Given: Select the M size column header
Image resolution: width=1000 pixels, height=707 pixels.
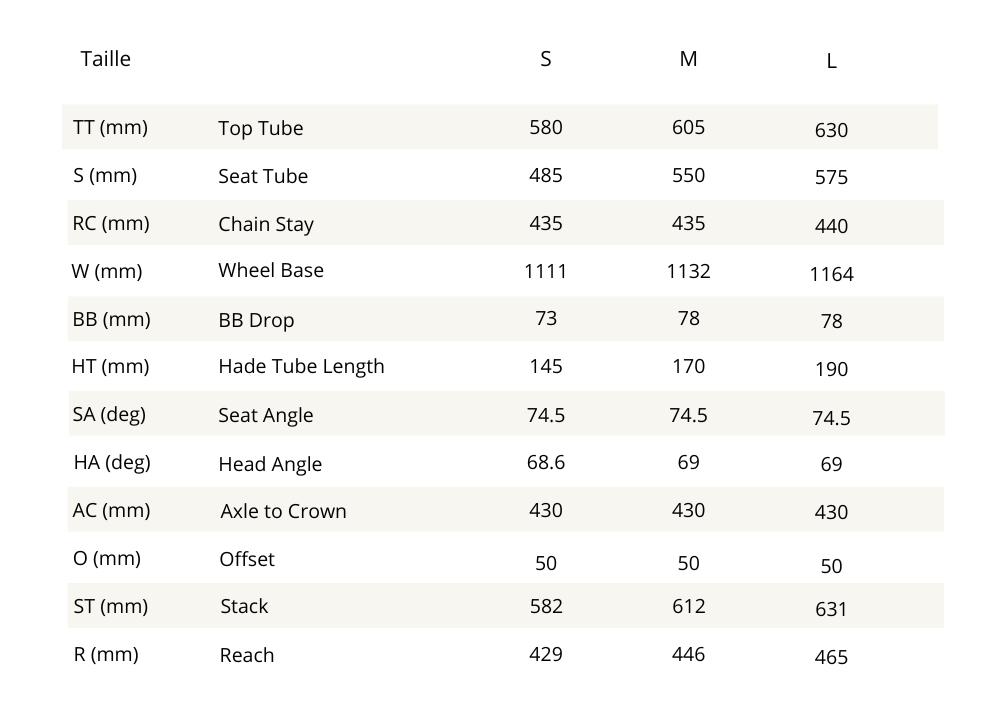Looking at the screenshot, I should 688,59.
